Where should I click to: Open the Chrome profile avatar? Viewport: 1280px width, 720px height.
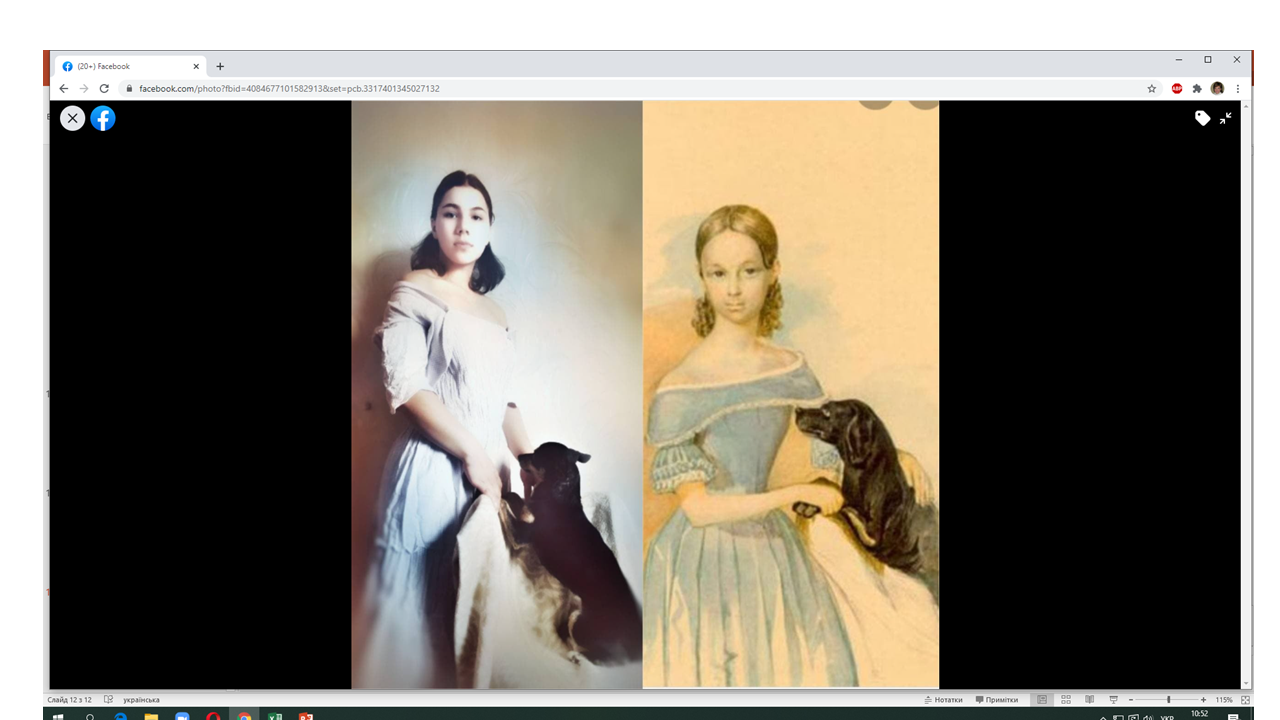[x=1217, y=88]
